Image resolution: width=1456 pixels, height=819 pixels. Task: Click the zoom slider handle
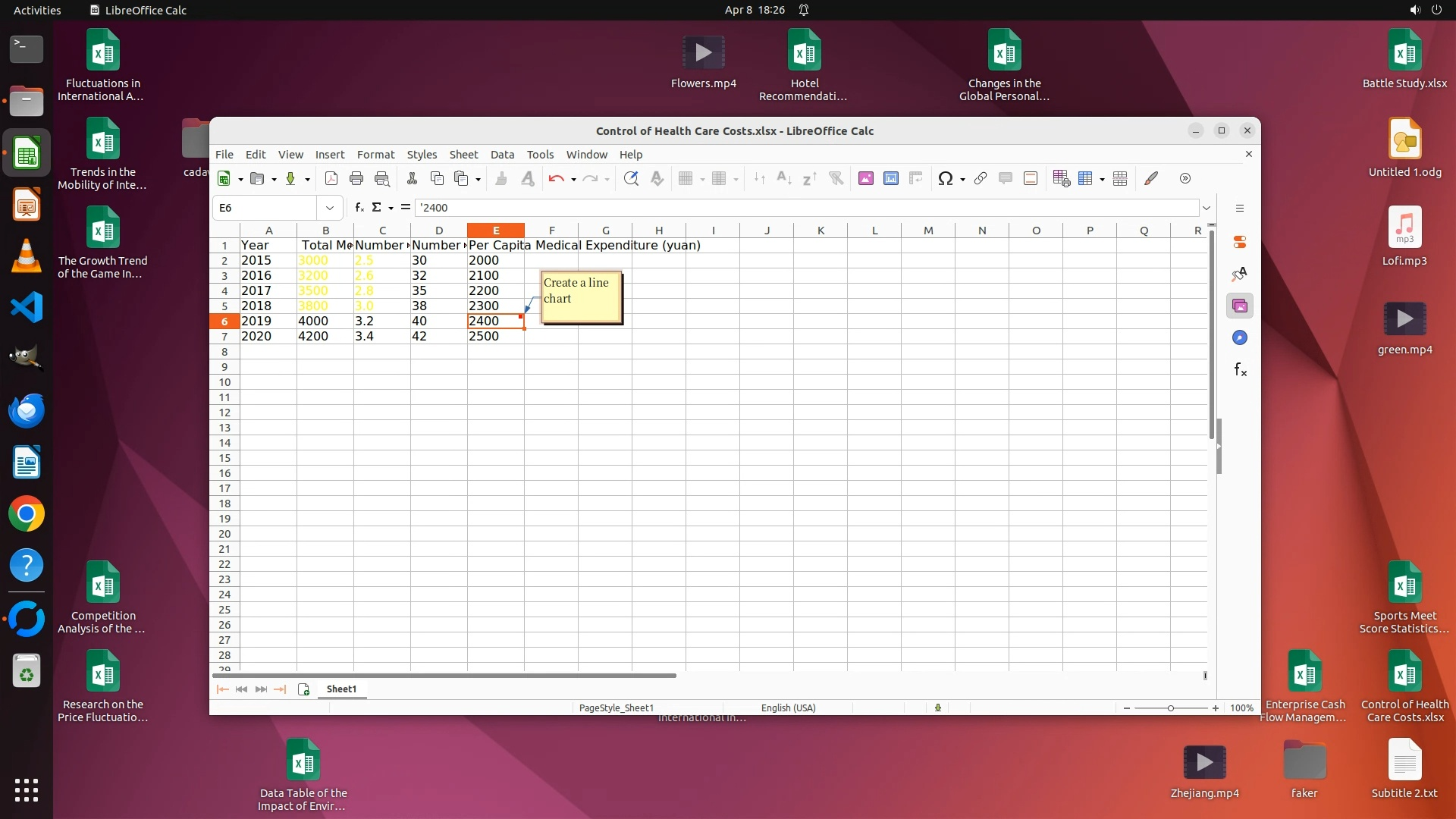1171,708
